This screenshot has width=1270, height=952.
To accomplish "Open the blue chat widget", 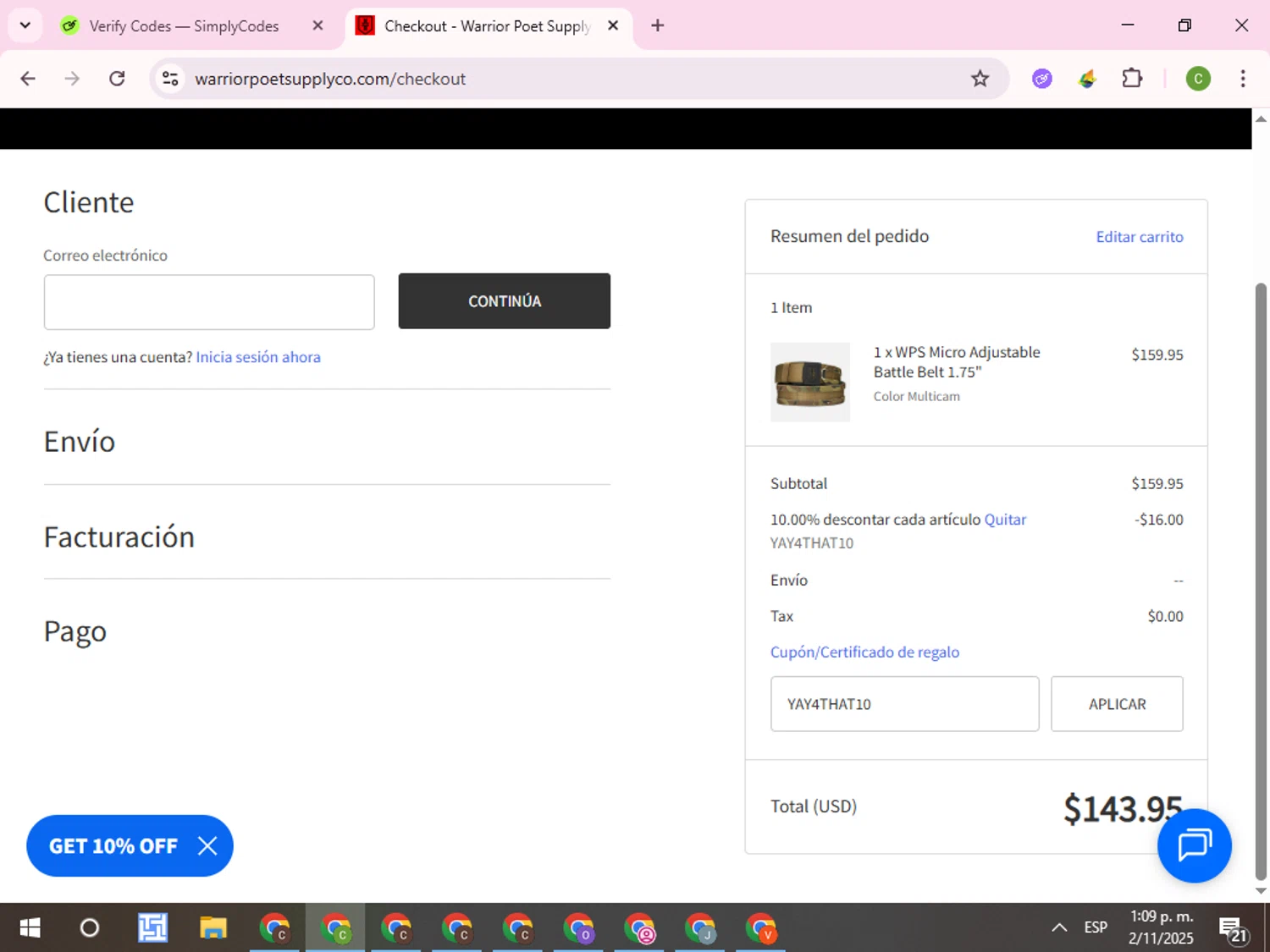I will click(x=1194, y=845).
